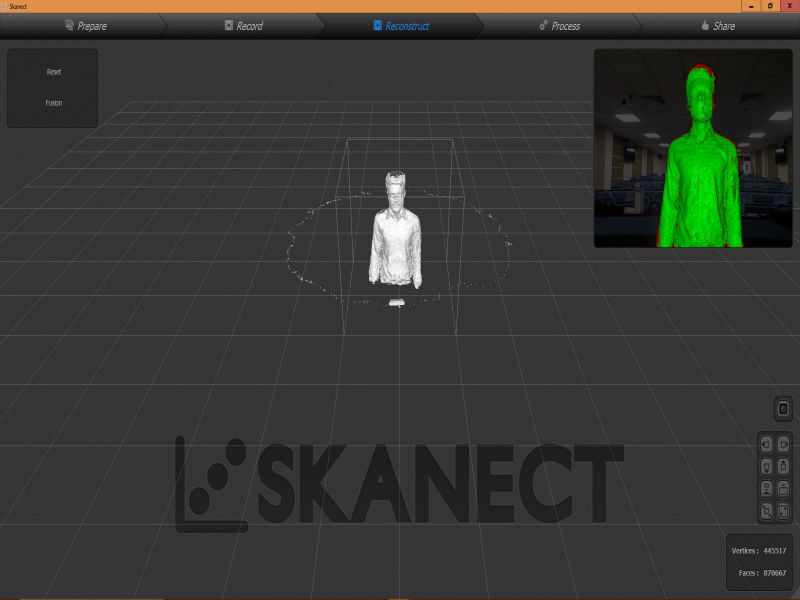This screenshot has height=600, width=800.
Task: Click the green scan preview thumbnail
Action: tap(693, 148)
